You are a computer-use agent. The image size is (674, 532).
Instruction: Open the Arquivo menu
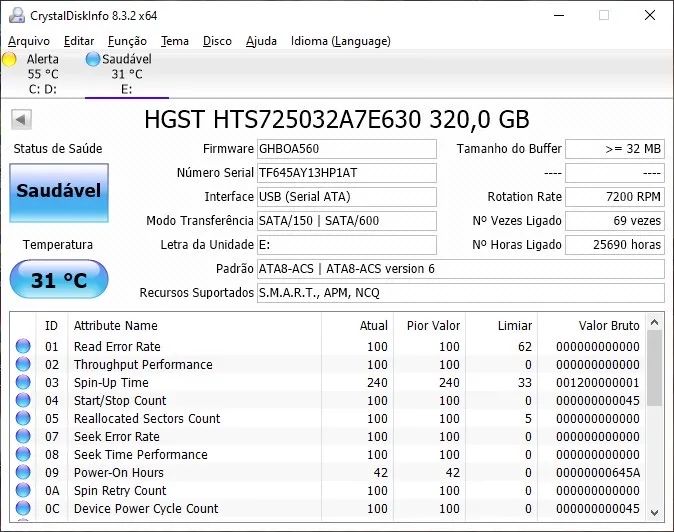pos(29,41)
